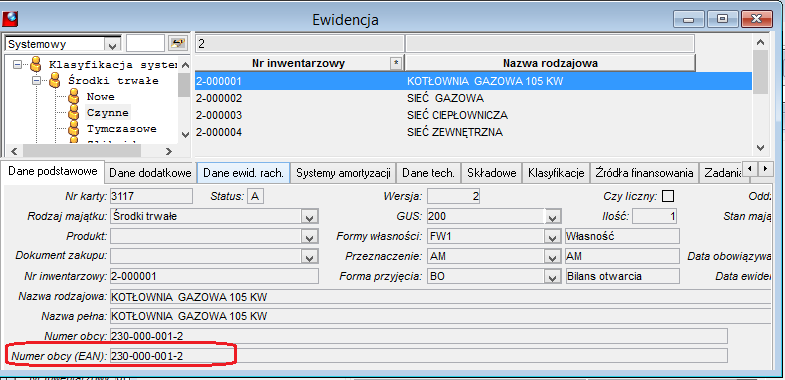
Task: Click the search icon button beside classification field
Action: 177,44
